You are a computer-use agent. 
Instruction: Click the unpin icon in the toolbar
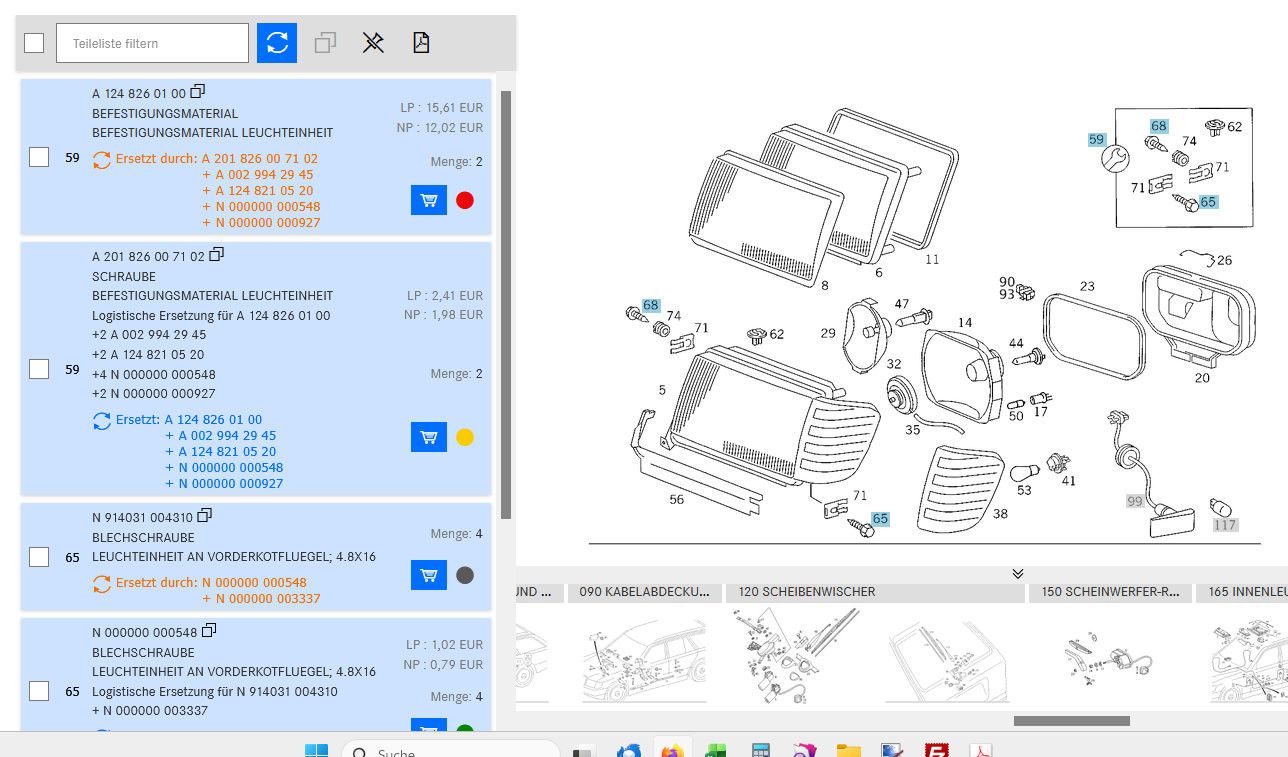pyautogui.click(x=373, y=43)
